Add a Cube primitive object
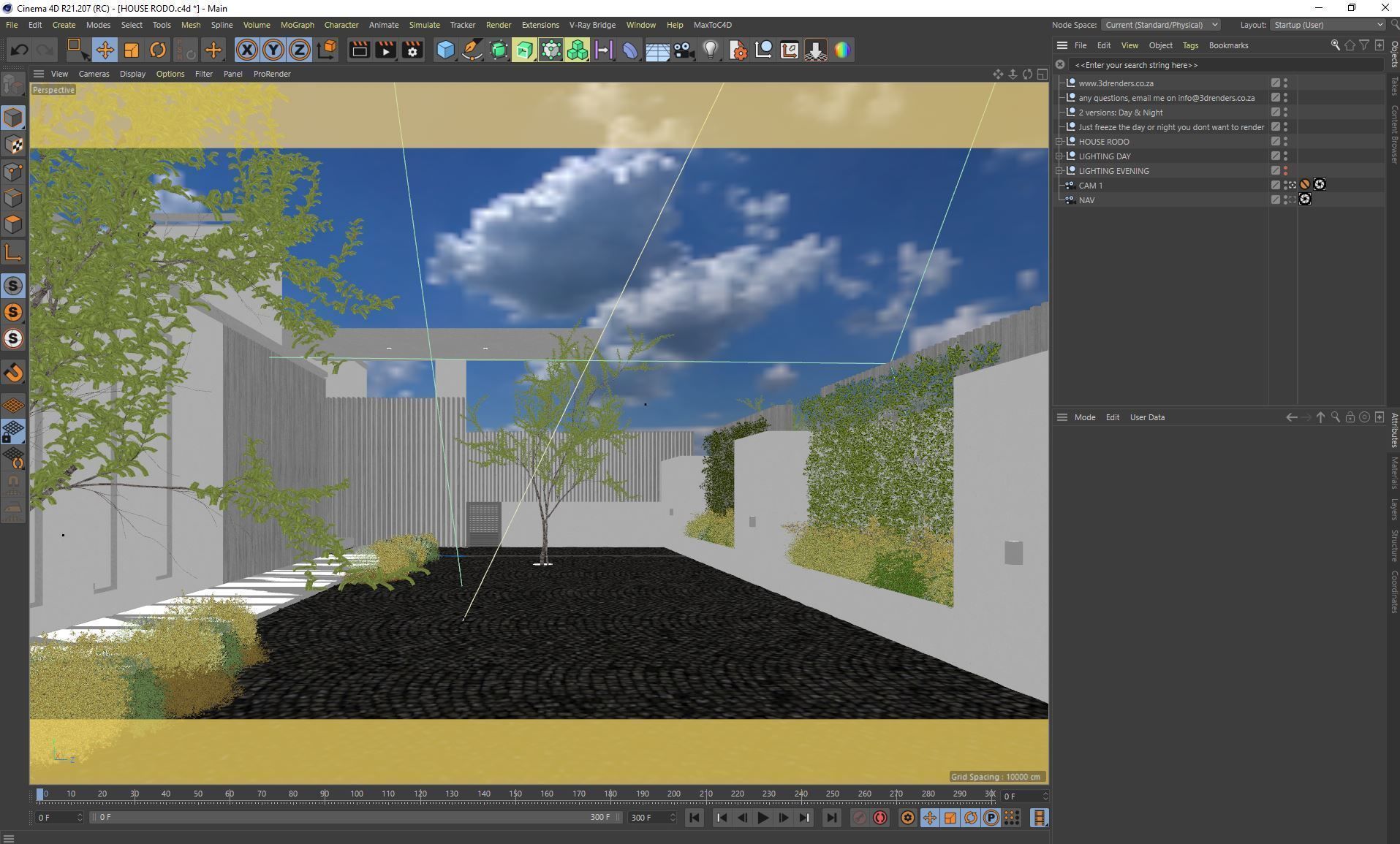 point(445,50)
